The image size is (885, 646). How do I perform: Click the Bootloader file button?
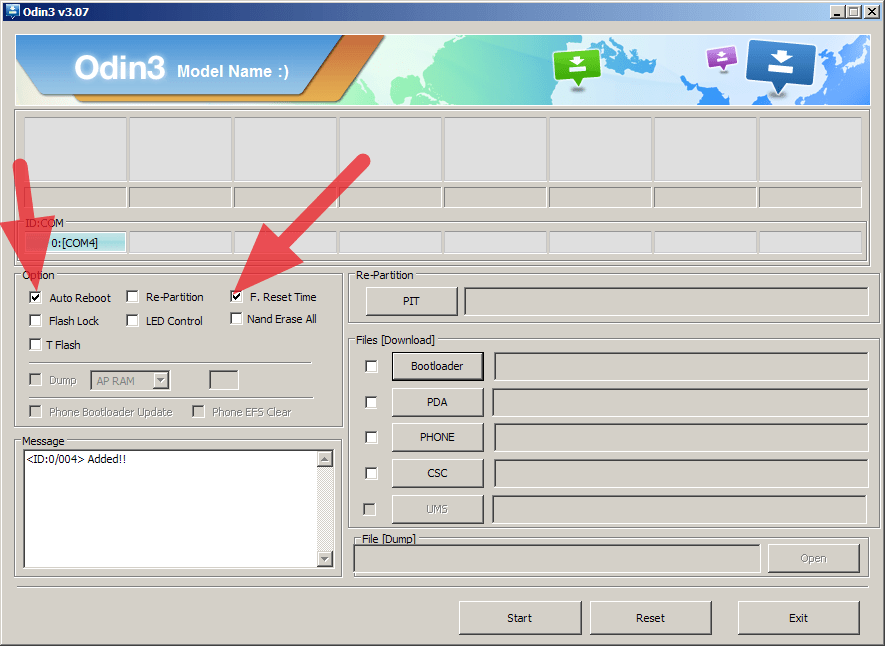pyautogui.click(x=437, y=366)
